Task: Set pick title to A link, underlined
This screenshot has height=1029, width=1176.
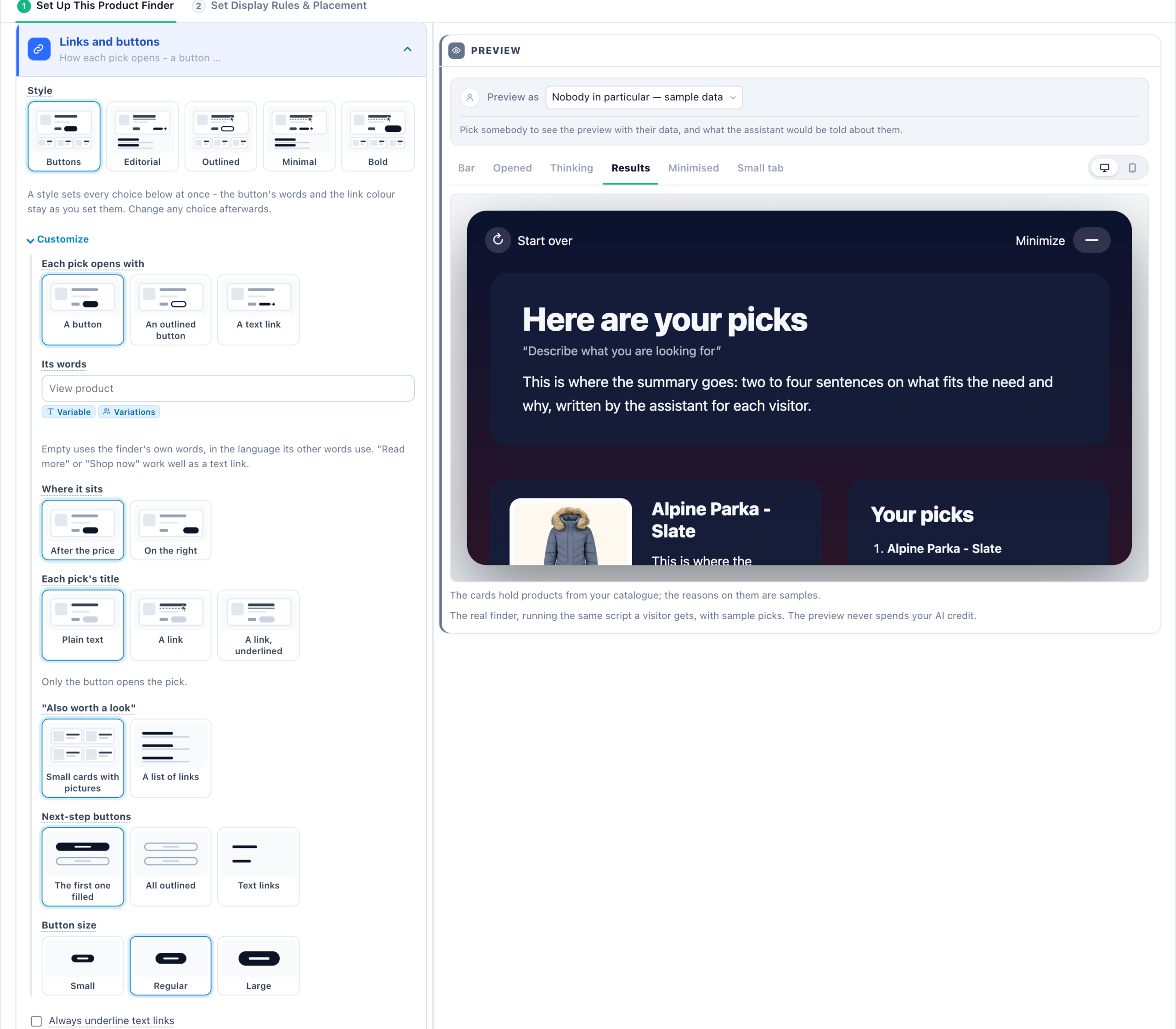Action: point(258,625)
